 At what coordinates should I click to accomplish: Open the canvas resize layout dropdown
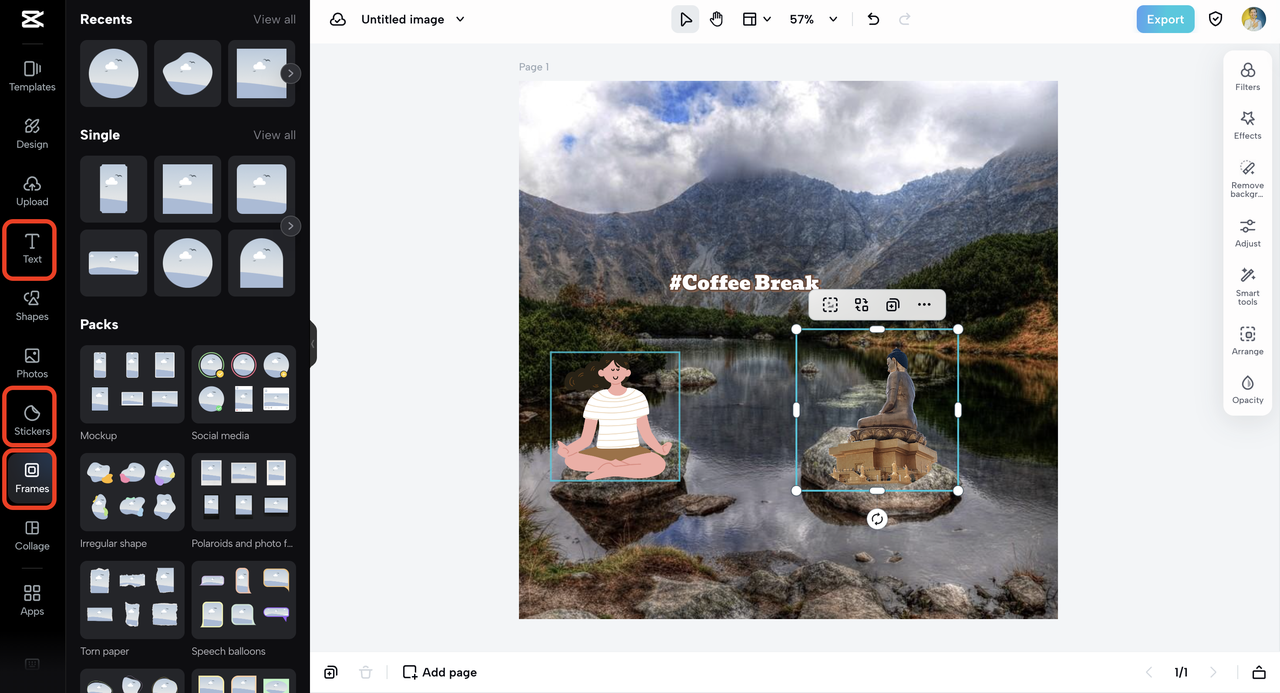756,19
